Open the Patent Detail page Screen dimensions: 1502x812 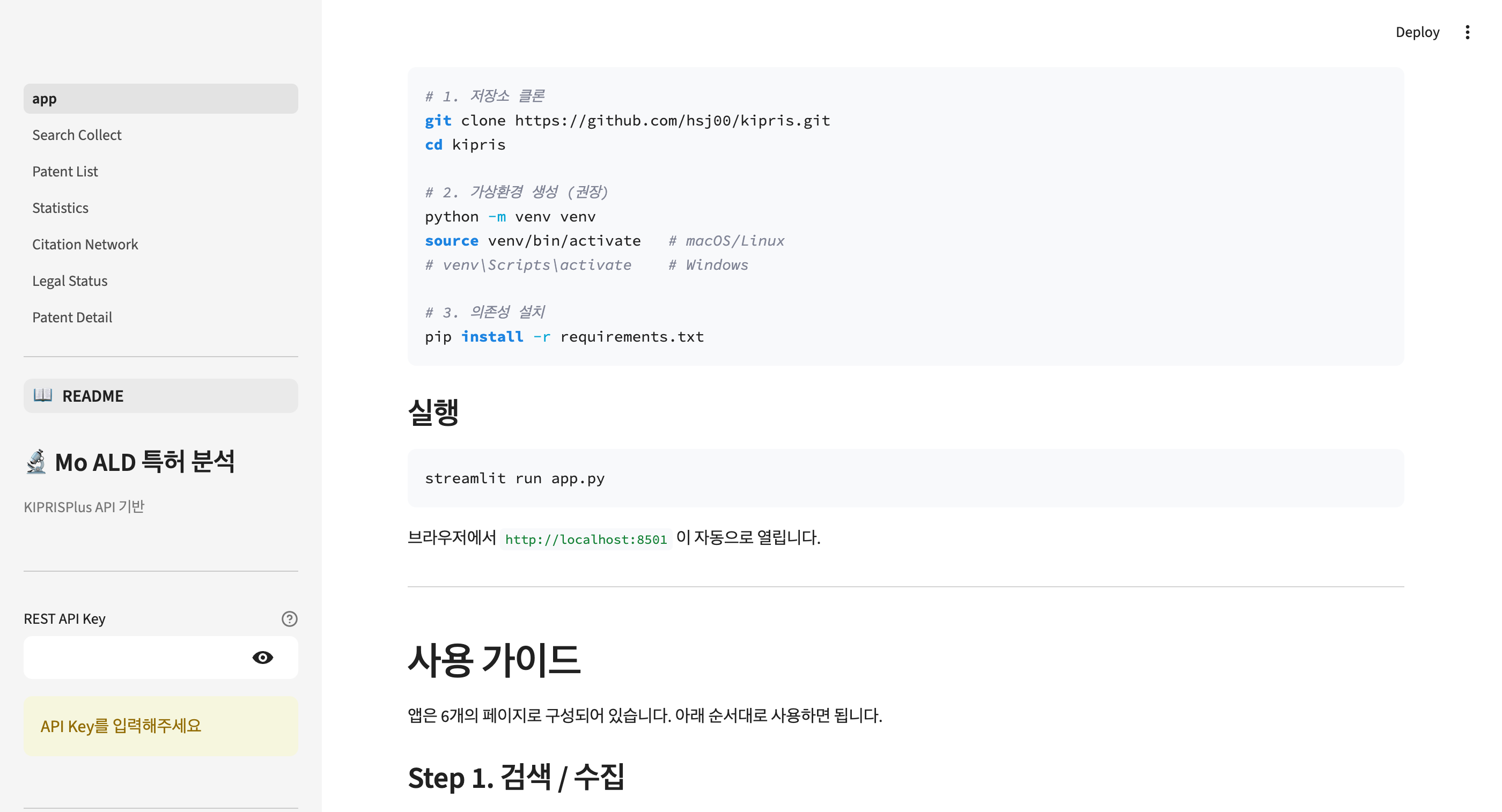72,316
